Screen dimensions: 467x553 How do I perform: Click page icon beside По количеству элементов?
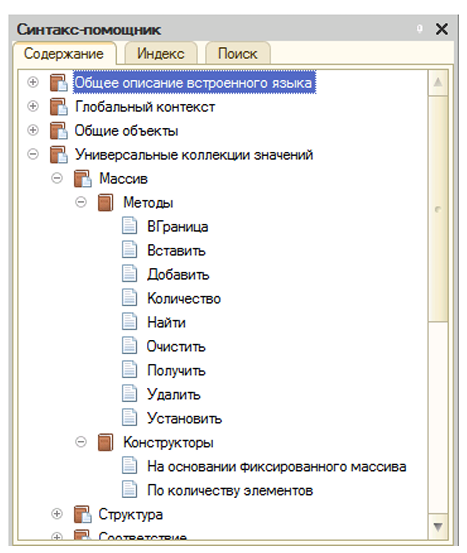click(129, 490)
